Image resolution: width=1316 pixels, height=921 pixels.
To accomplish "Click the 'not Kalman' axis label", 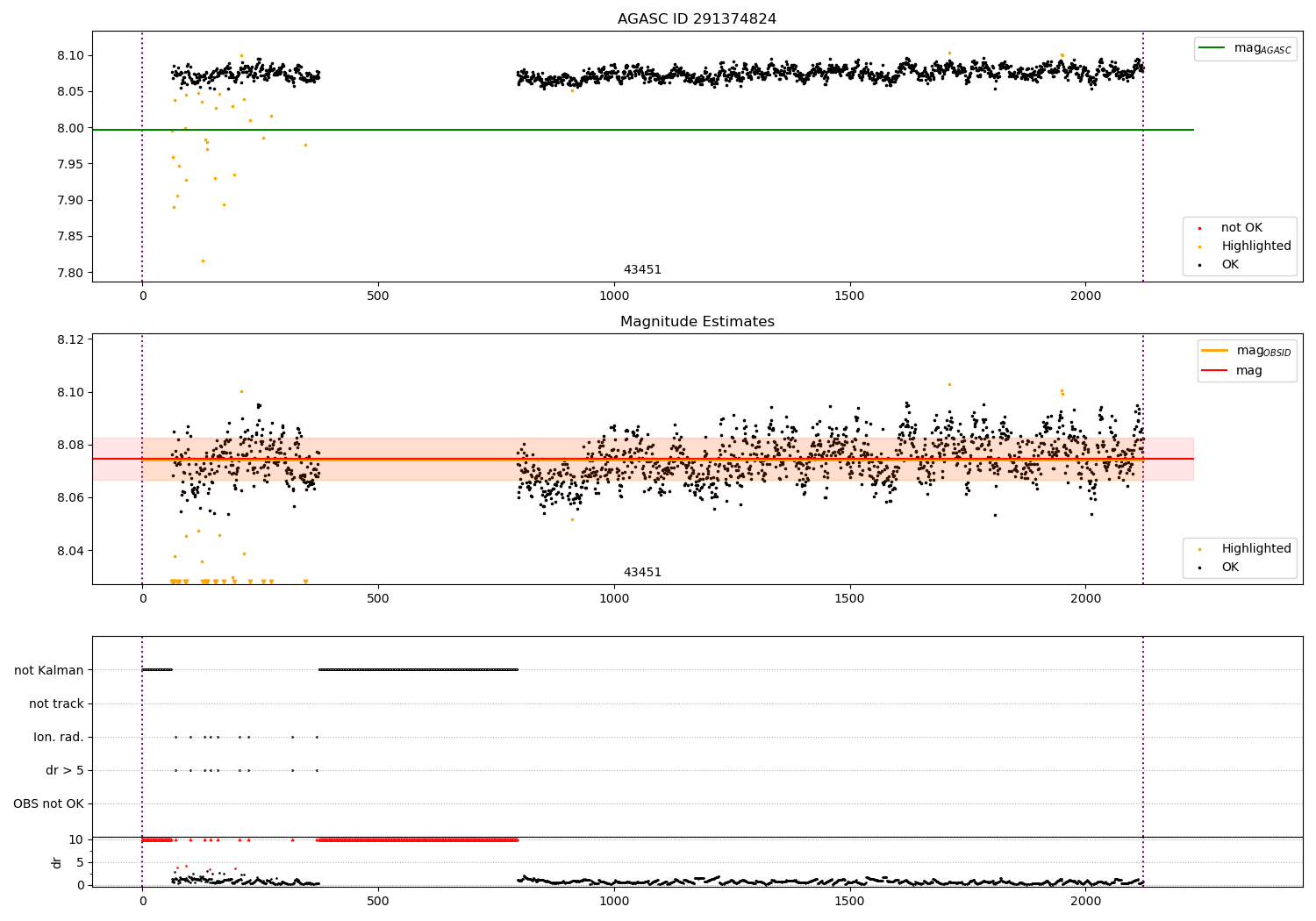I will (48, 670).
